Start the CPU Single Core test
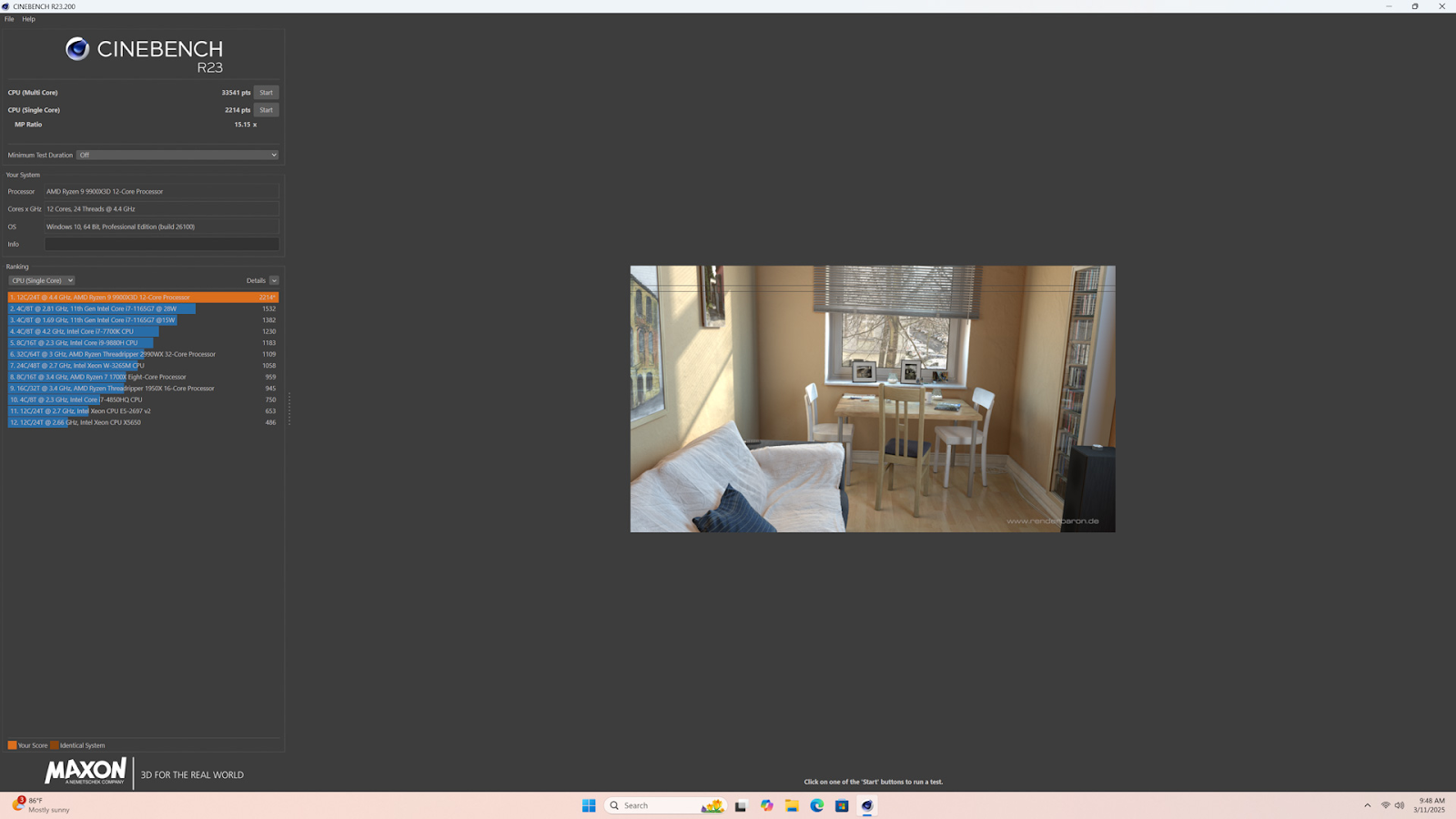The height and width of the screenshot is (819, 1456). coord(266,110)
